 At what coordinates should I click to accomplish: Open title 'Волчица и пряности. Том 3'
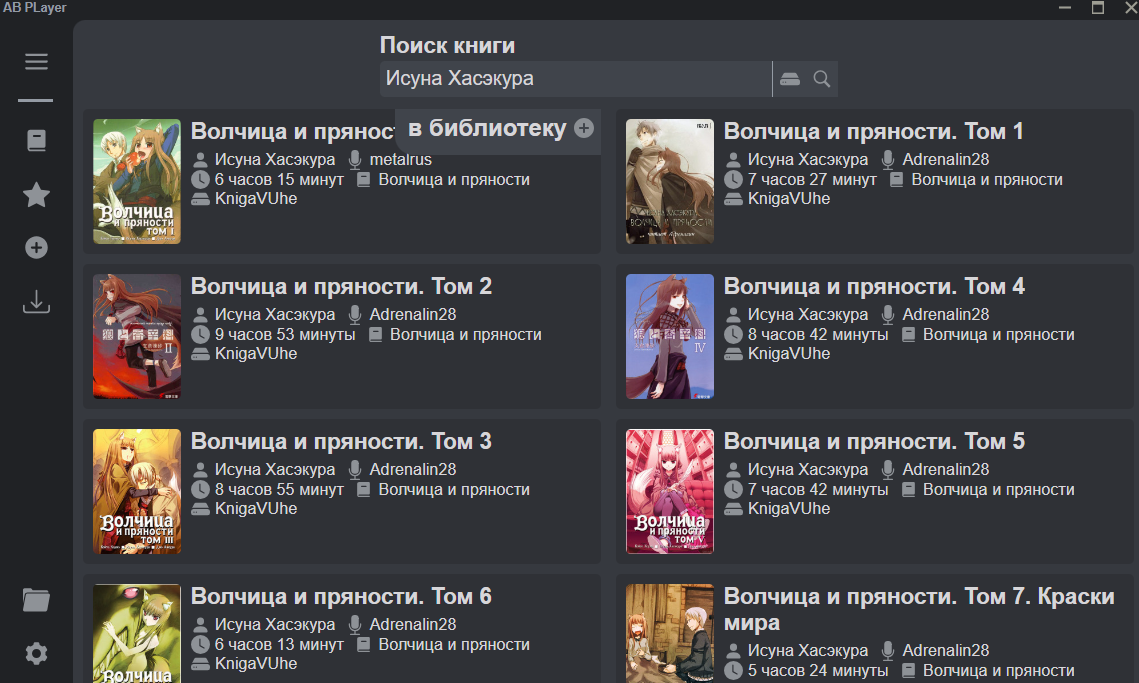click(341, 441)
